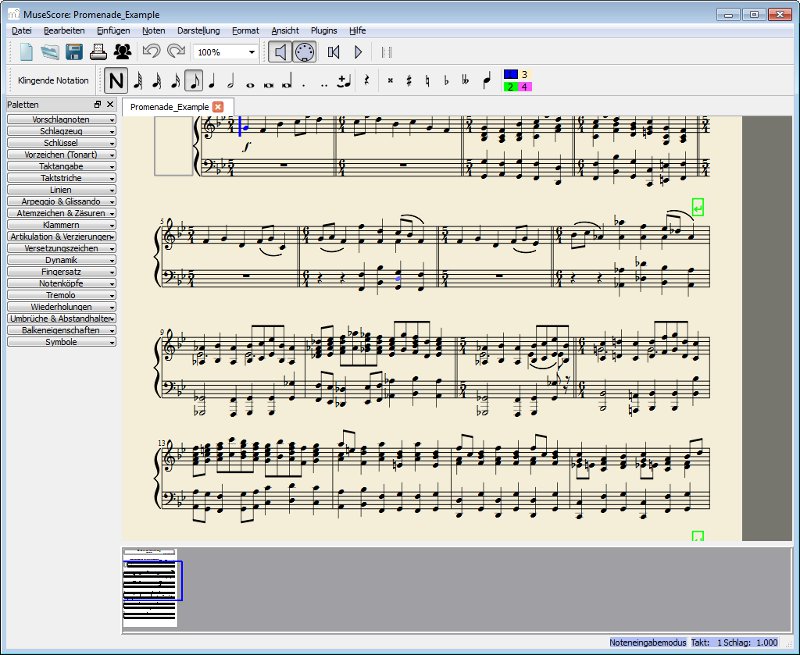Click the Klingende Notation button
This screenshot has width=800, height=655.
(53, 81)
